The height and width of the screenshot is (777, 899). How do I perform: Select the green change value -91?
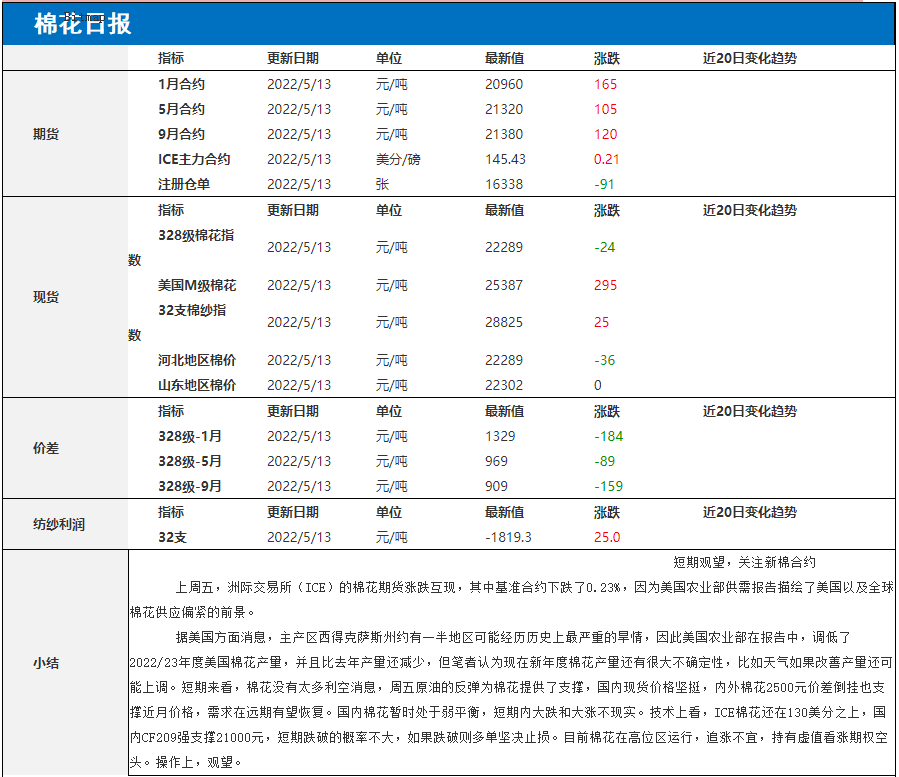pos(604,184)
